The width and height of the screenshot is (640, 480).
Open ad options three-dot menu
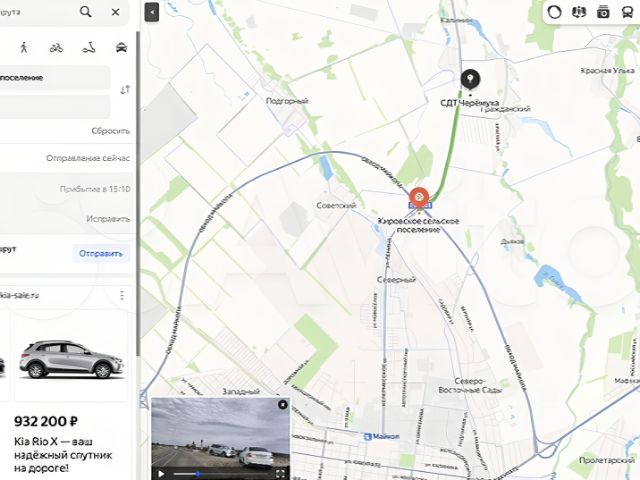pyautogui.click(x=122, y=296)
